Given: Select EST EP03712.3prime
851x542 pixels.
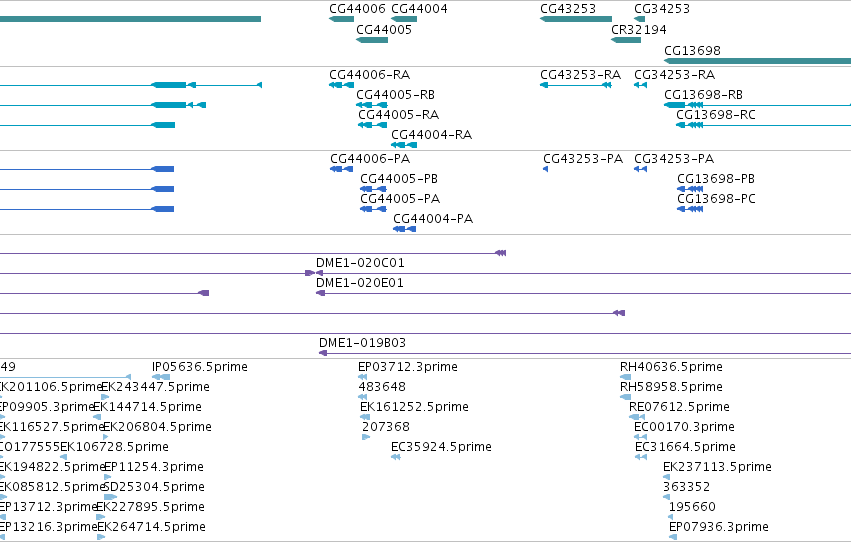Looking at the screenshot, I should 408,367.
